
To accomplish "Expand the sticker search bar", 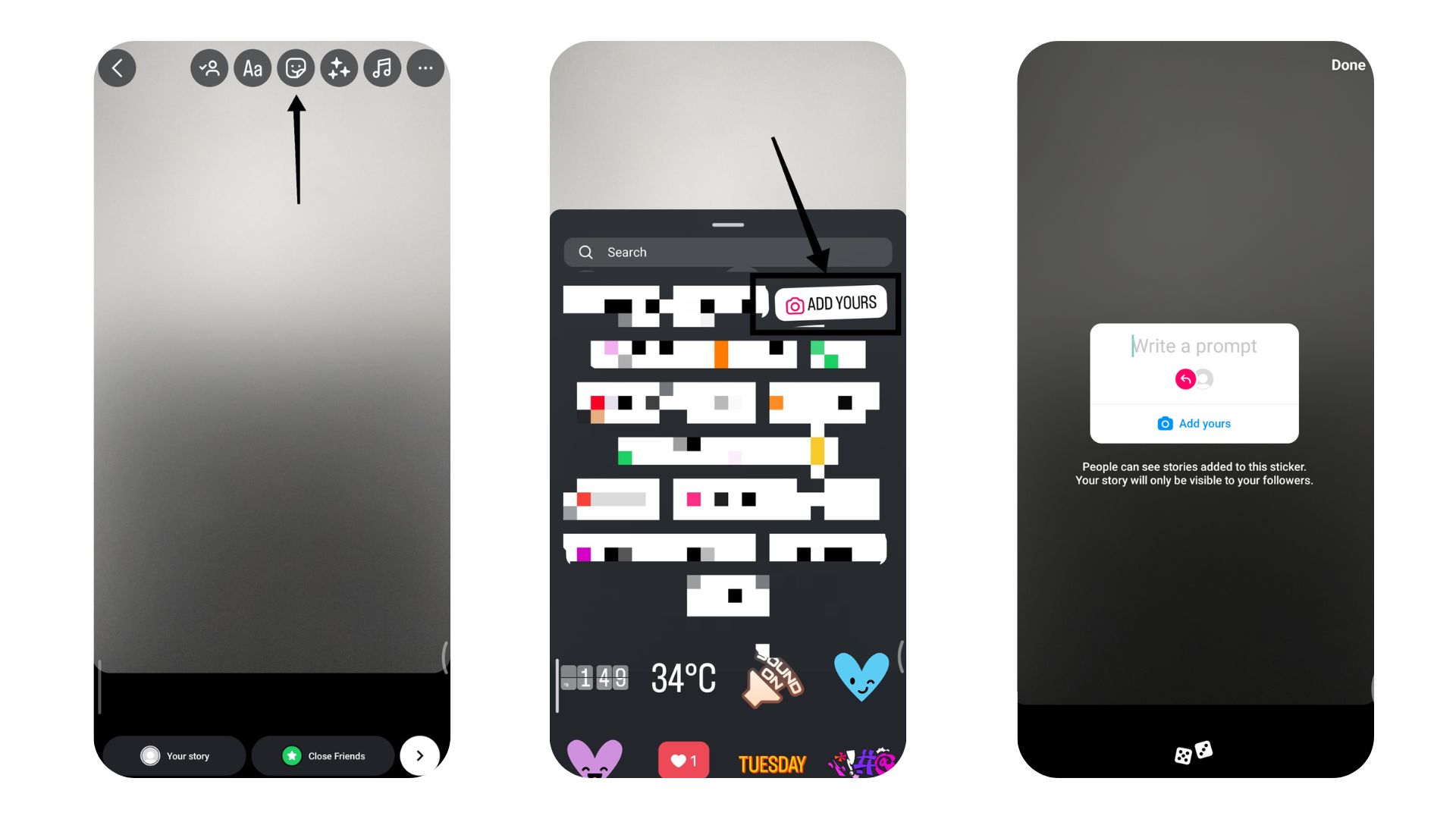I will point(729,252).
